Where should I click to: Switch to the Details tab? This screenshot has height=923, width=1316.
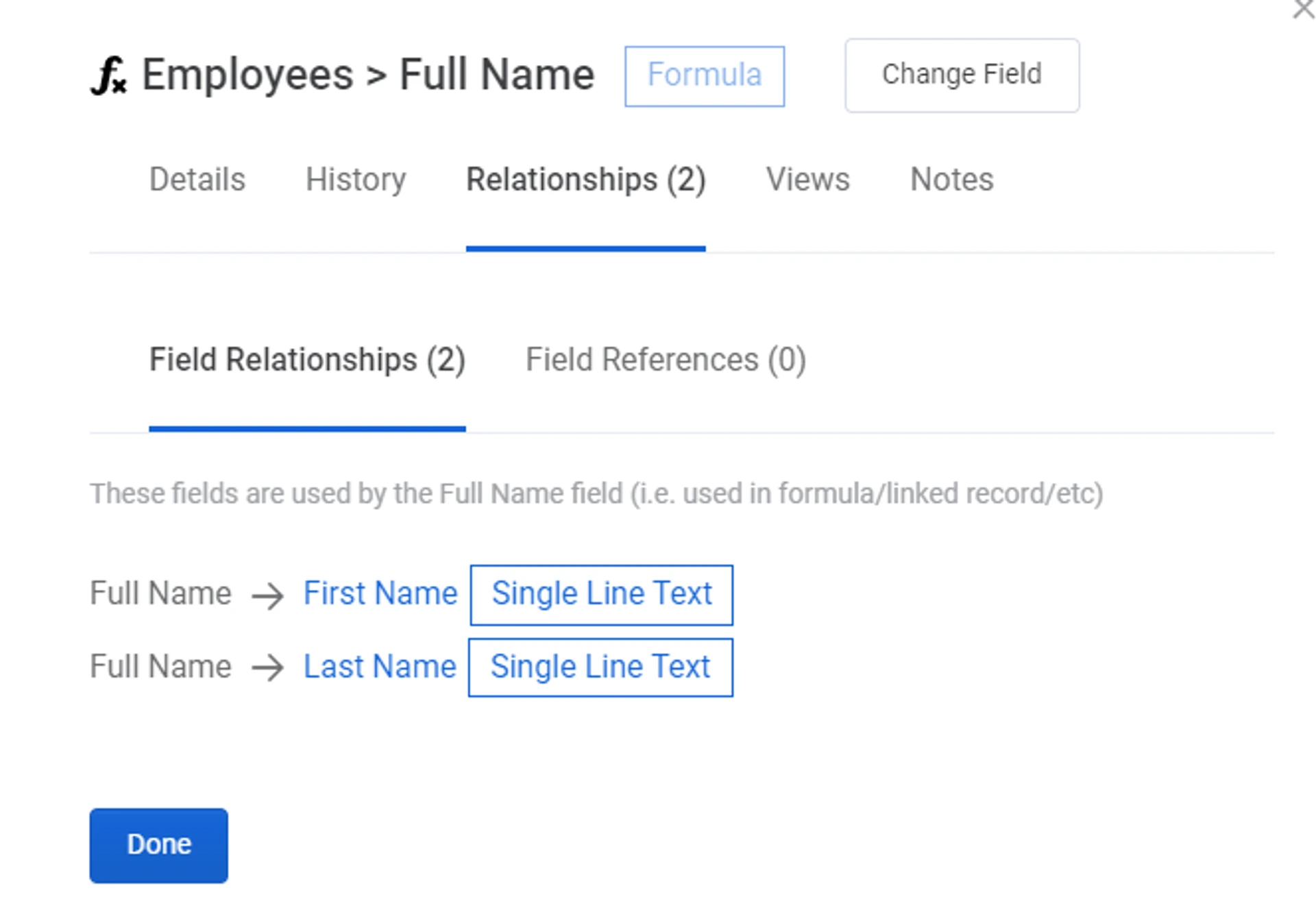click(x=197, y=180)
